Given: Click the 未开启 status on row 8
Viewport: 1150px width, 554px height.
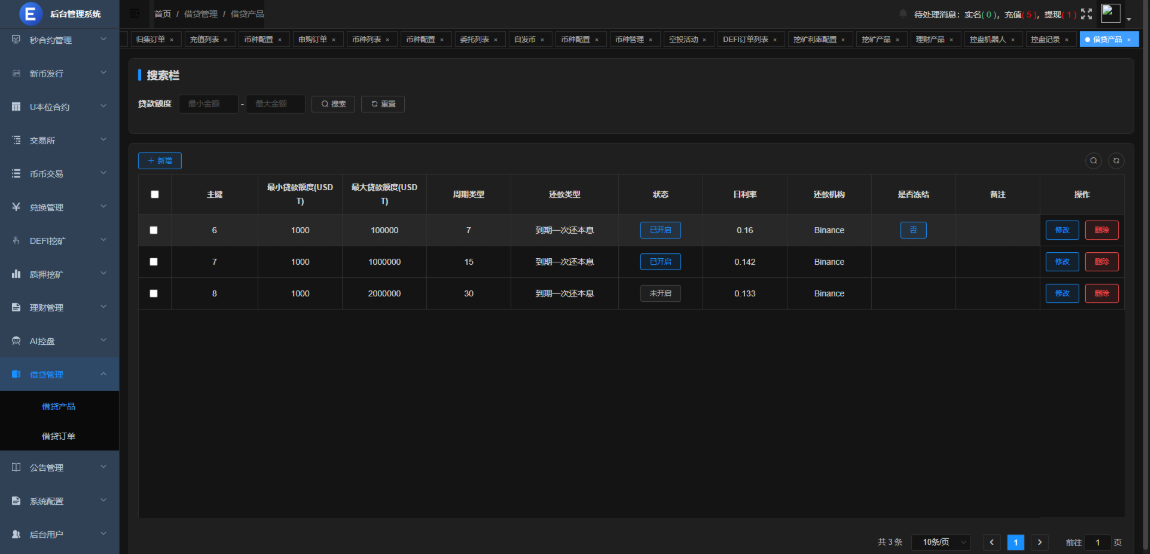Looking at the screenshot, I should (x=660, y=294).
